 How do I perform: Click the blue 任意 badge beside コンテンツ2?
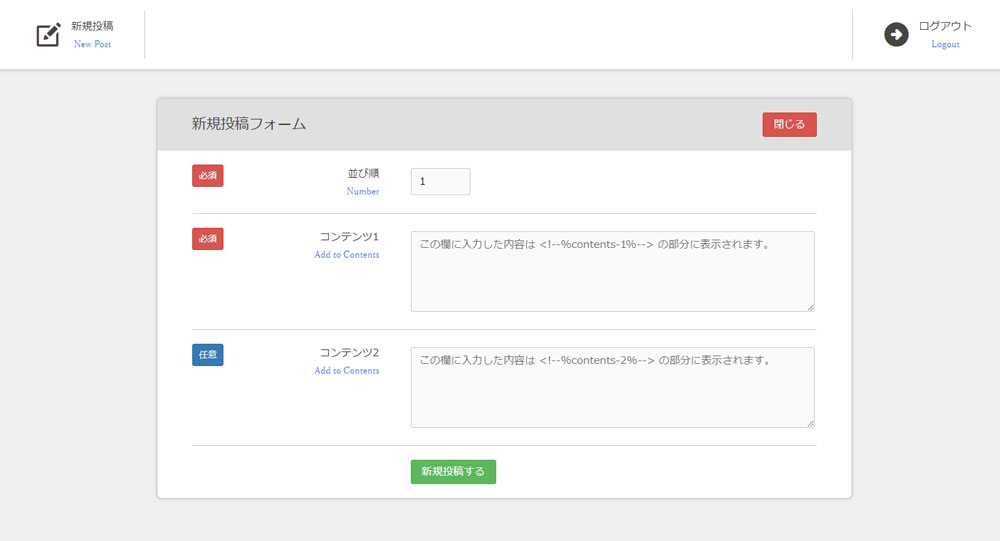(208, 355)
